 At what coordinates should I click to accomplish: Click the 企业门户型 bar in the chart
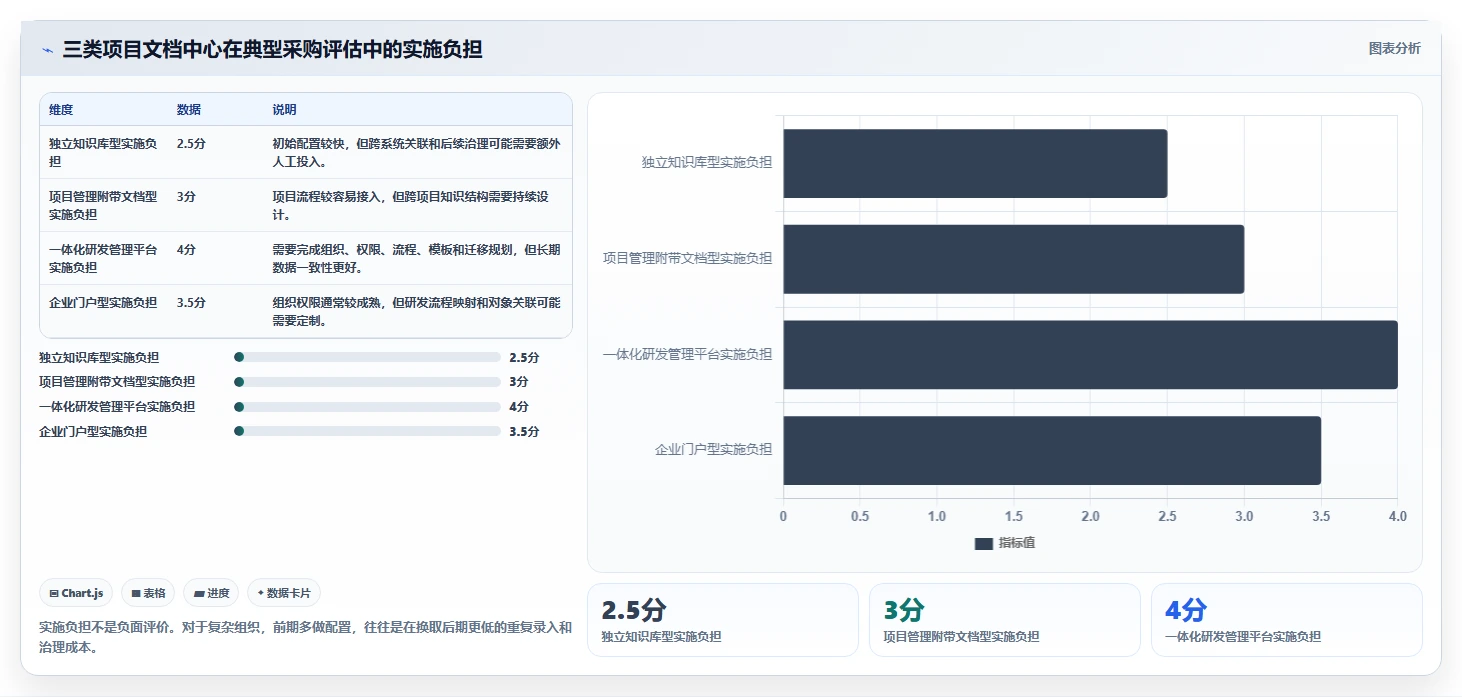click(x=1052, y=450)
